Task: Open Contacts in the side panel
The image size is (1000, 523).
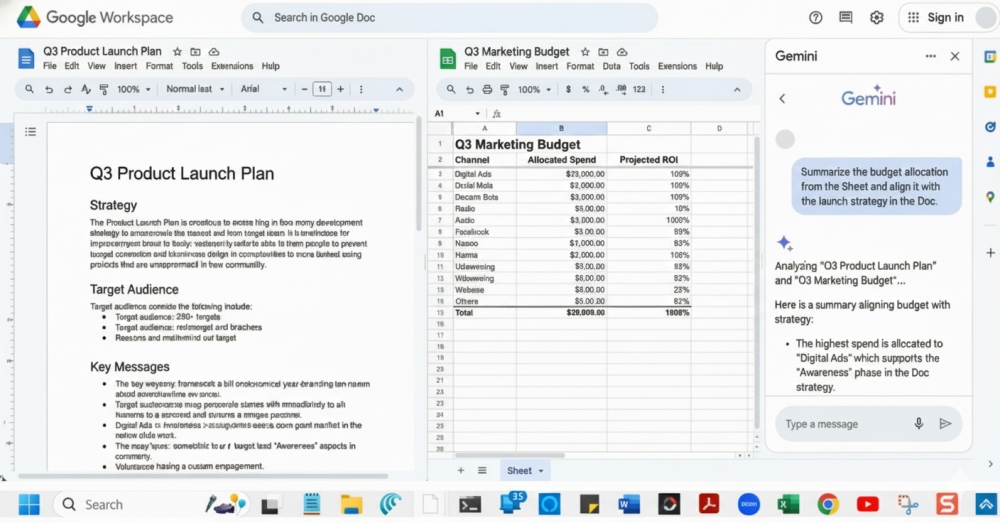Action: (x=990, y=162)
